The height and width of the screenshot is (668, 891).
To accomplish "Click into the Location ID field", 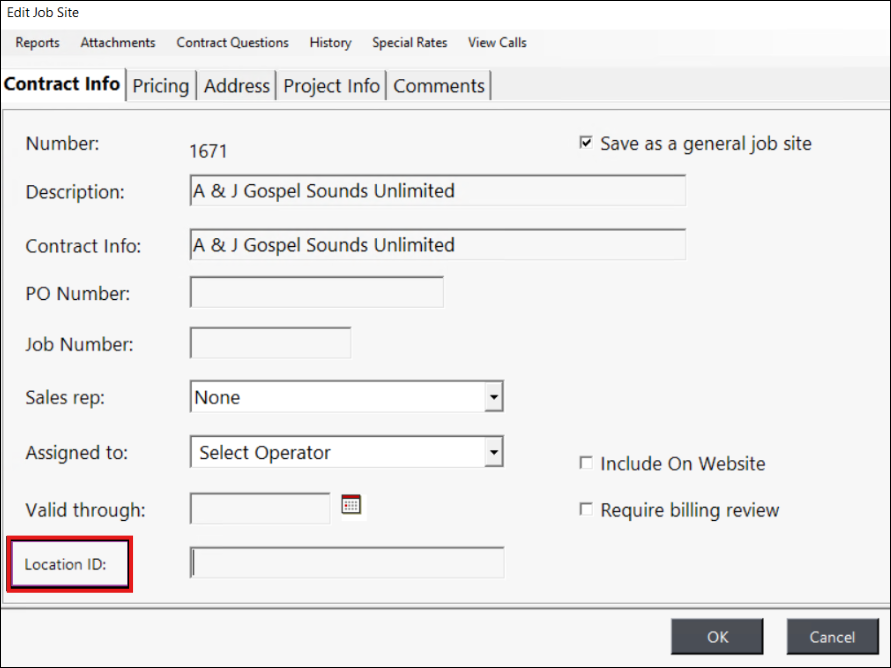I will pyautogui.click(x=347, y=563).
